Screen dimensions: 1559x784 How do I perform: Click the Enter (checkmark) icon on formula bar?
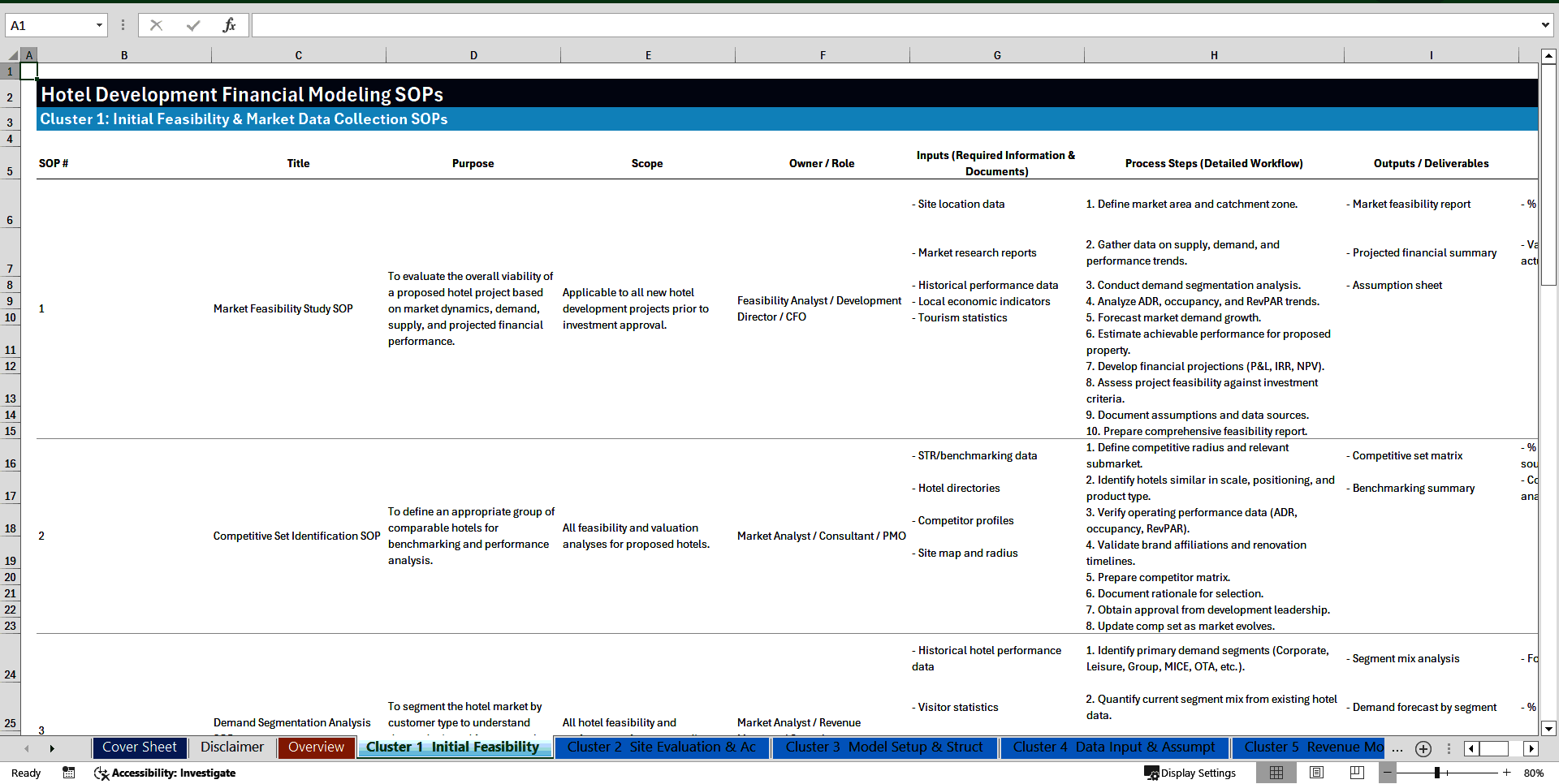[x=192, y=24]
